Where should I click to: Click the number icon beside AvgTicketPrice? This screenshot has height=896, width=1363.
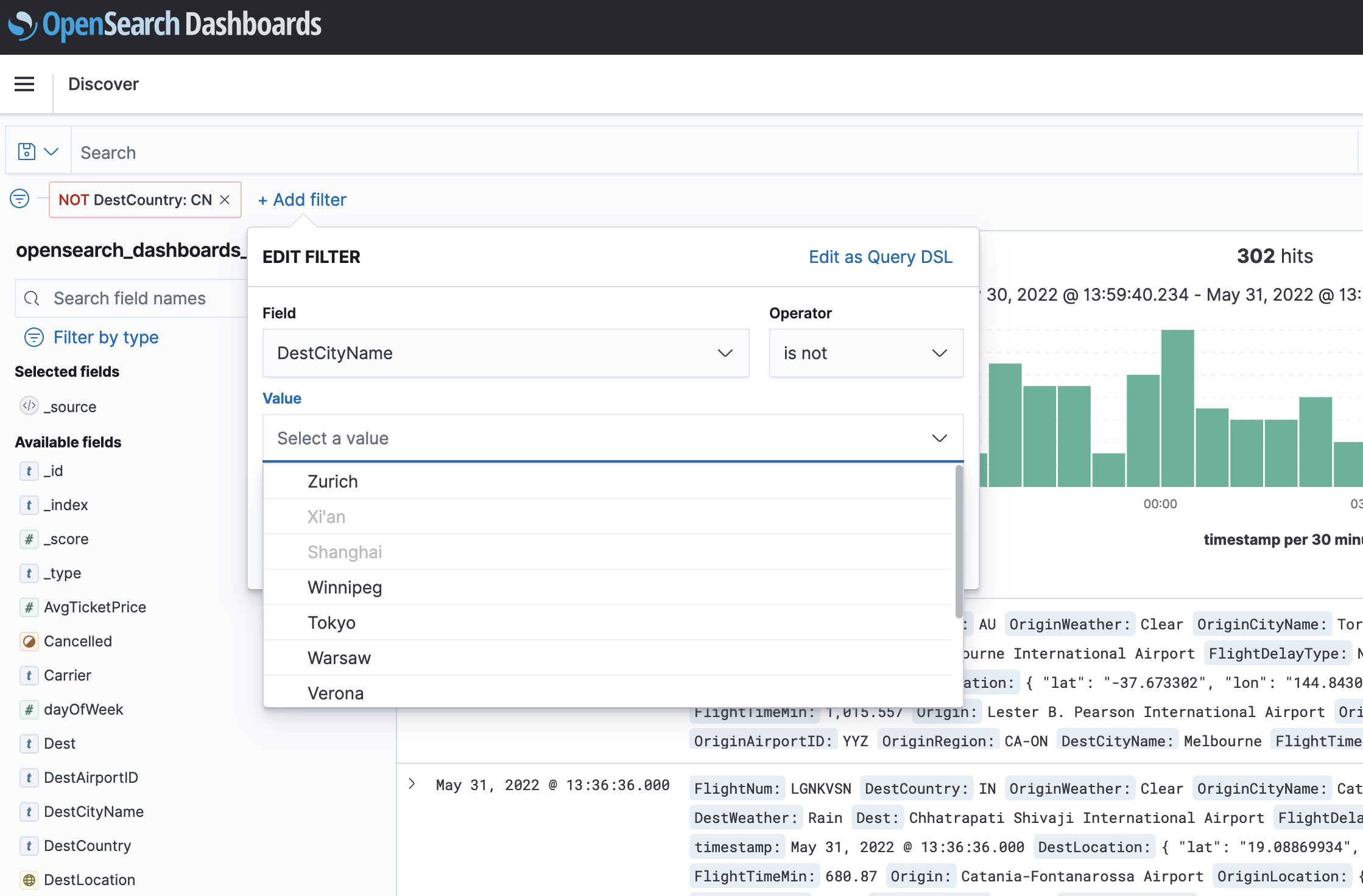29,607
